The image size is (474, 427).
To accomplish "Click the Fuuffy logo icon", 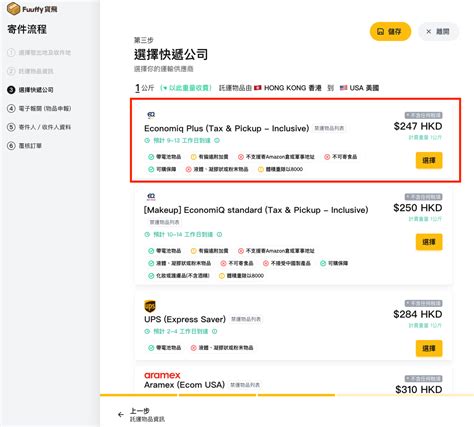I will point(13,9).
